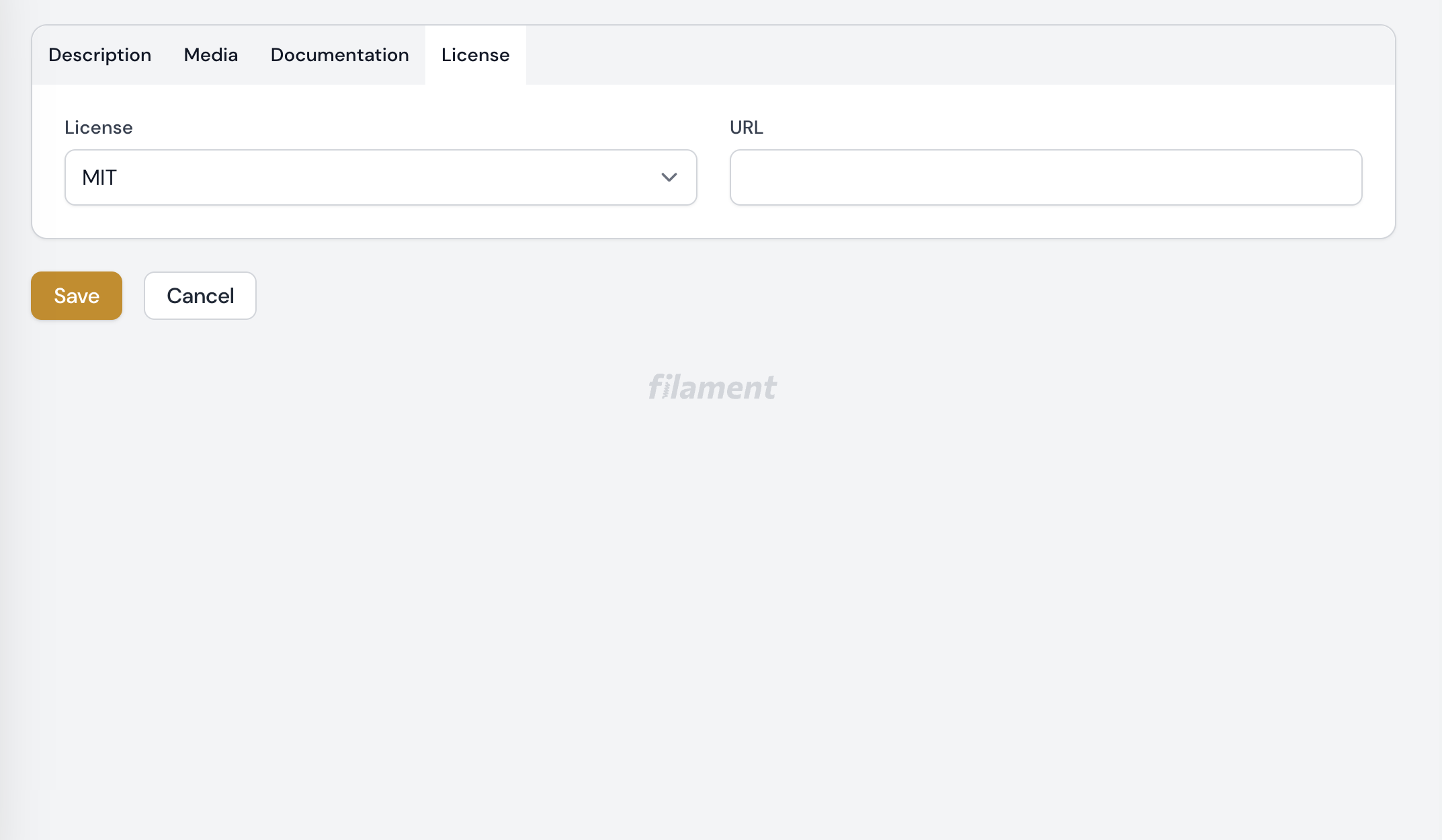Click inside the URL input field
This screenshot has height=840, width=1442.
point(1046,177)
